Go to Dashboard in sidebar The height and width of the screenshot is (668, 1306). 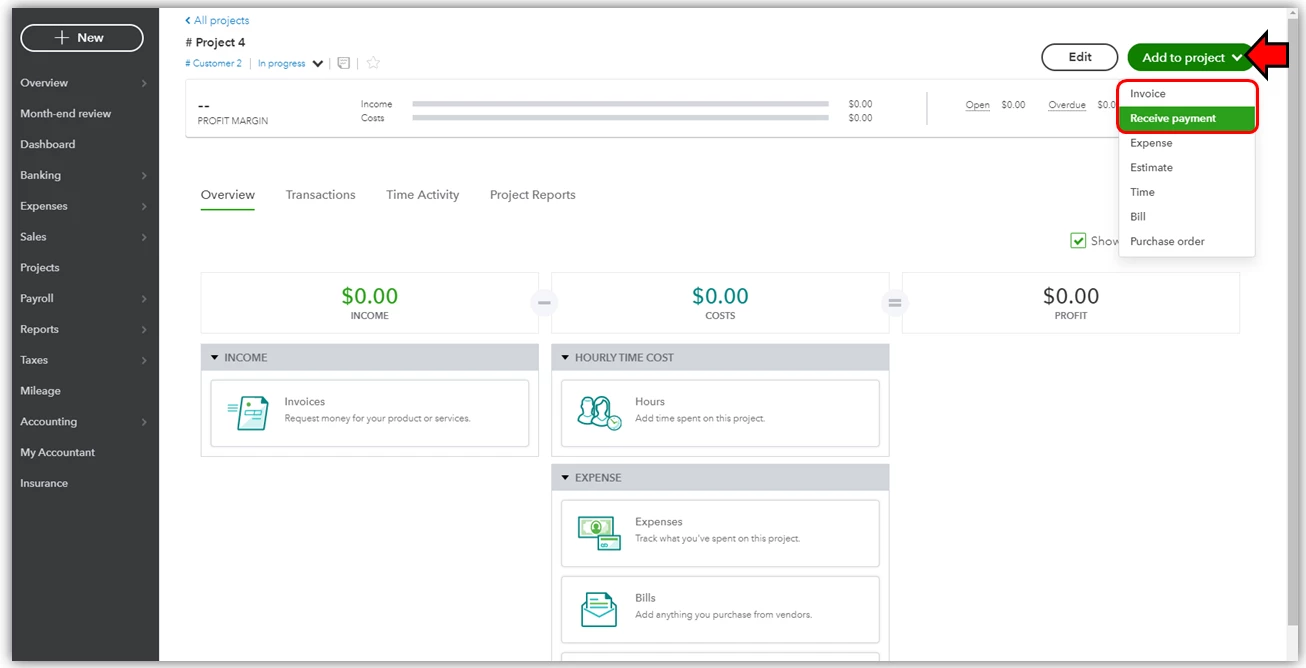click(48, 144)
